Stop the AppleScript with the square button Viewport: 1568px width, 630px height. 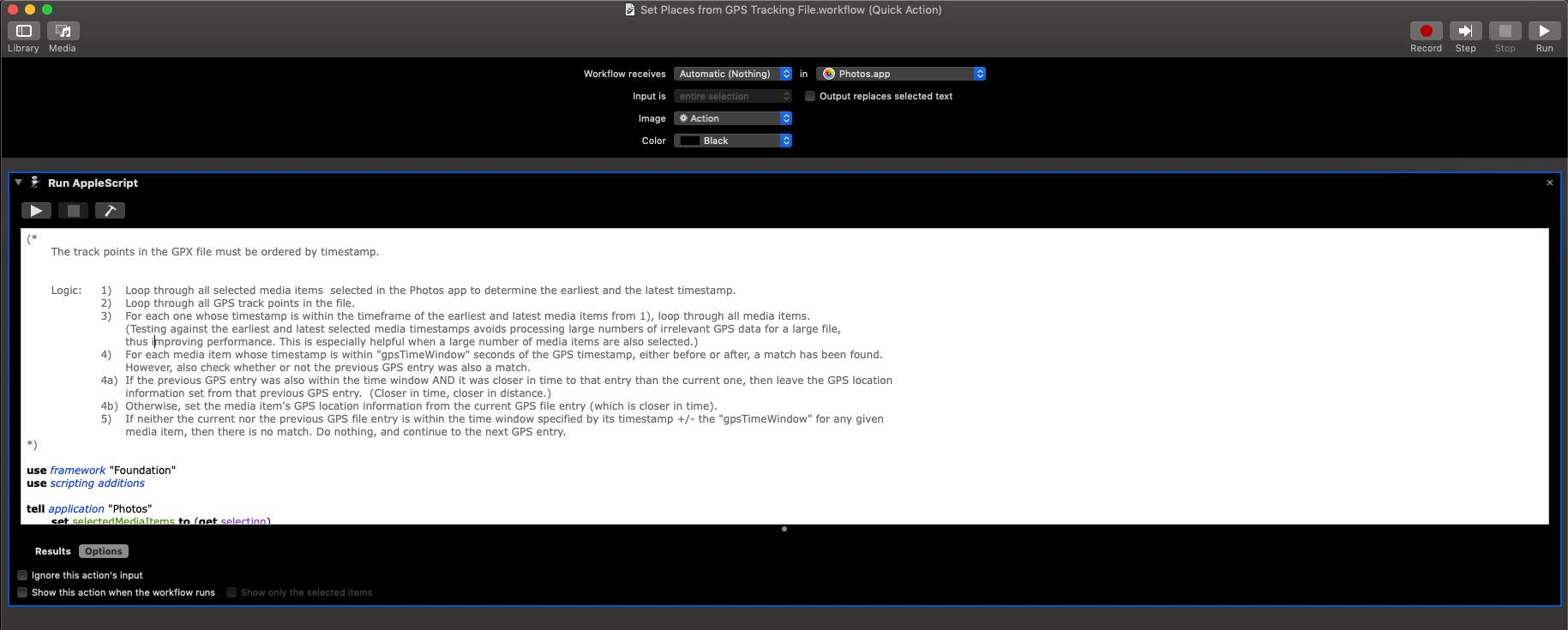coord(74,211)
